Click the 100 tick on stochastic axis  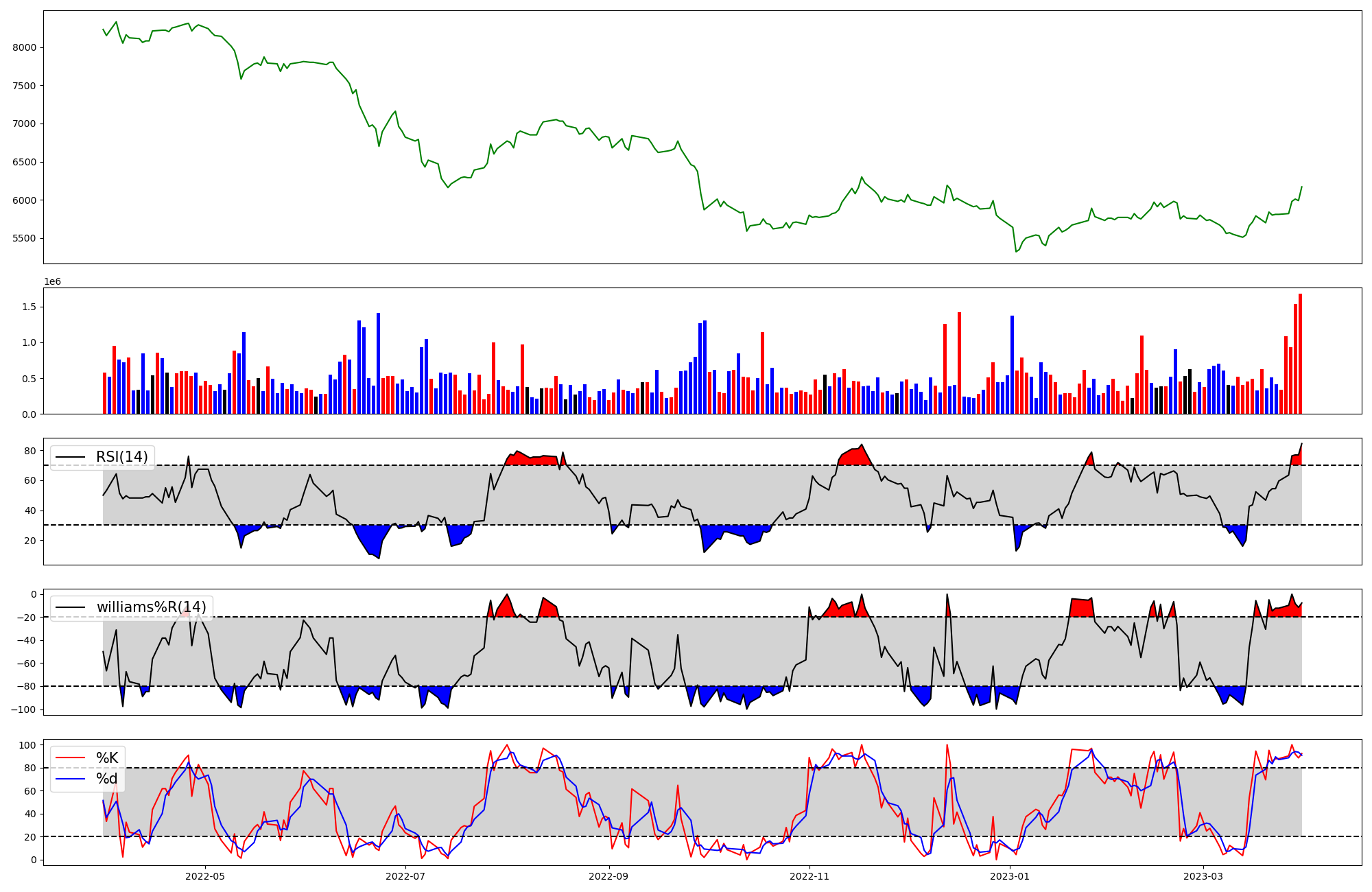[x=27, y=745]
